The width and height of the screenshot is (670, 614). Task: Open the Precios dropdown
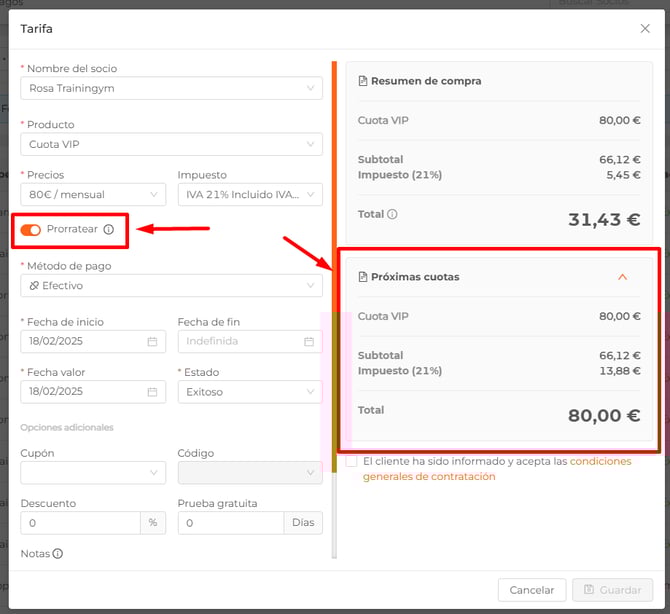point(93,194)
